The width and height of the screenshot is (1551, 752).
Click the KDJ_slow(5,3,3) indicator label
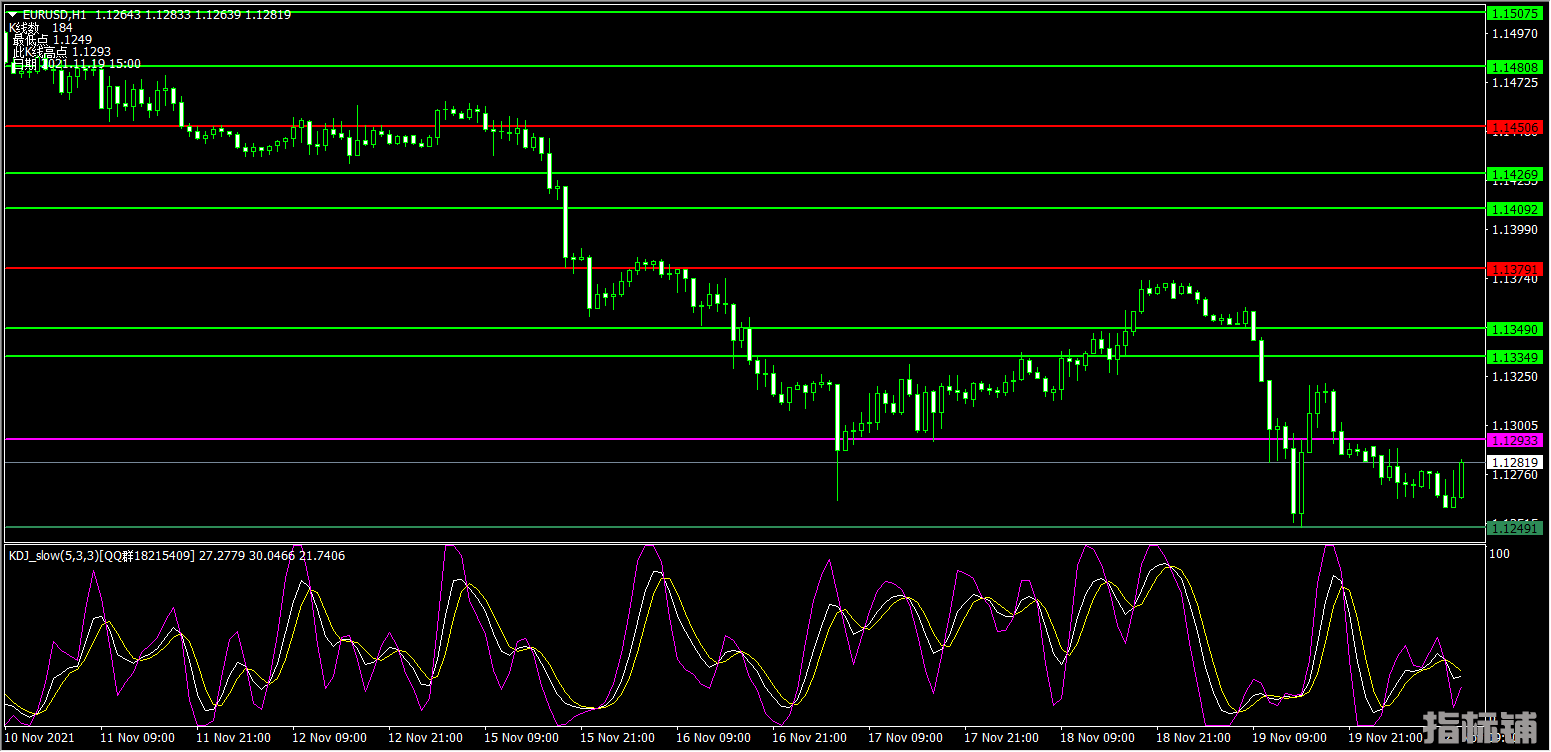click(x=52, y=555)
